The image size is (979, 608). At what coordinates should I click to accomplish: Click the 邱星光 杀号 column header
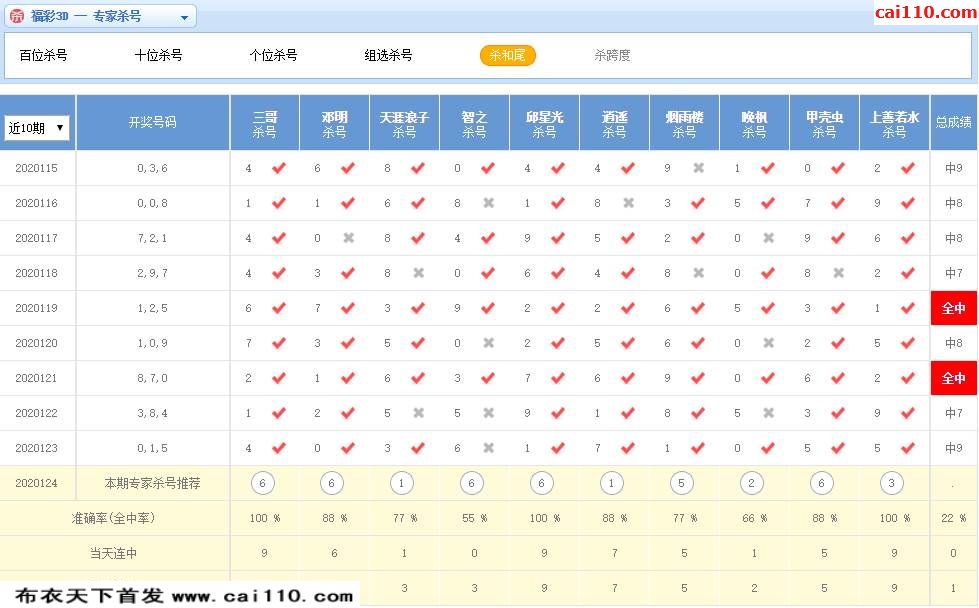tap(544, 124)
